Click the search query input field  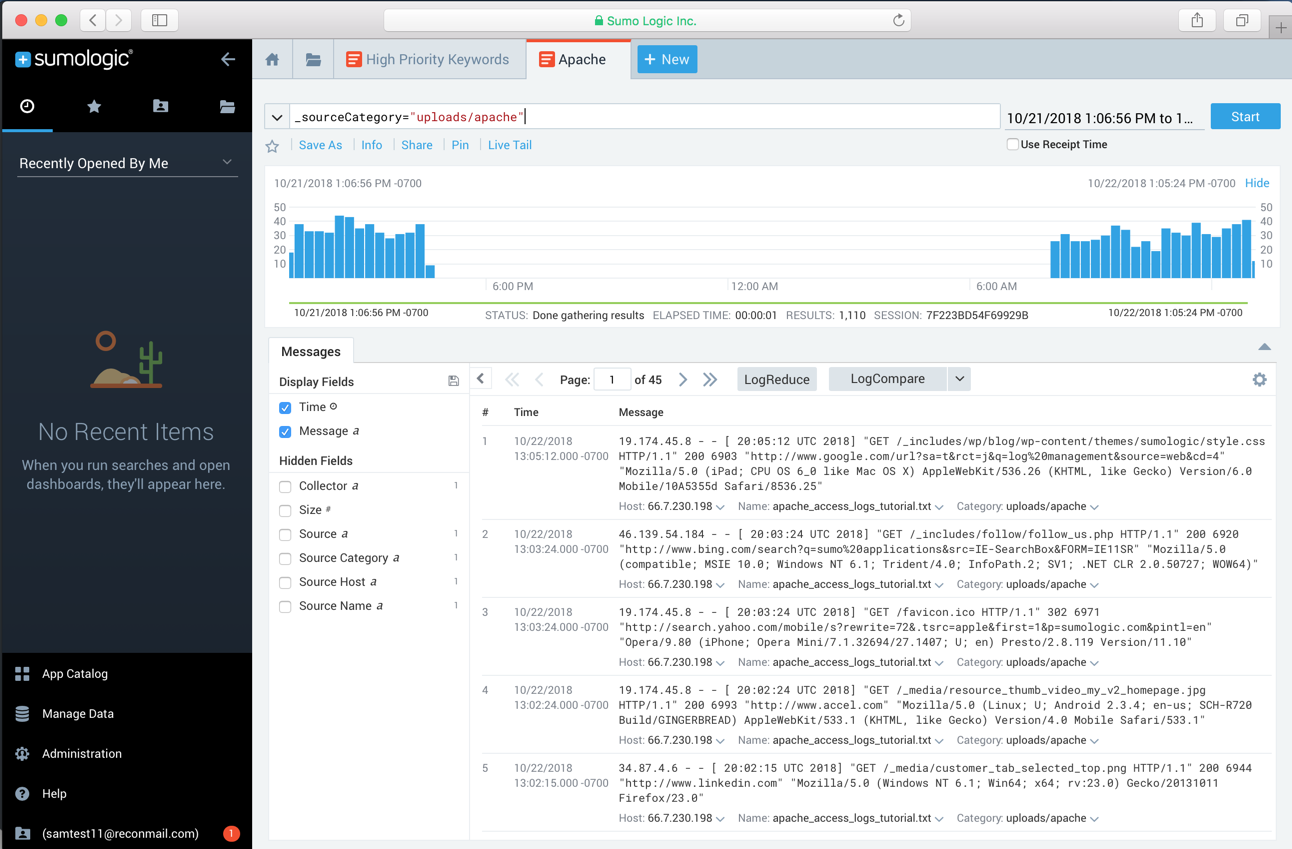click(x=645, y=117)
